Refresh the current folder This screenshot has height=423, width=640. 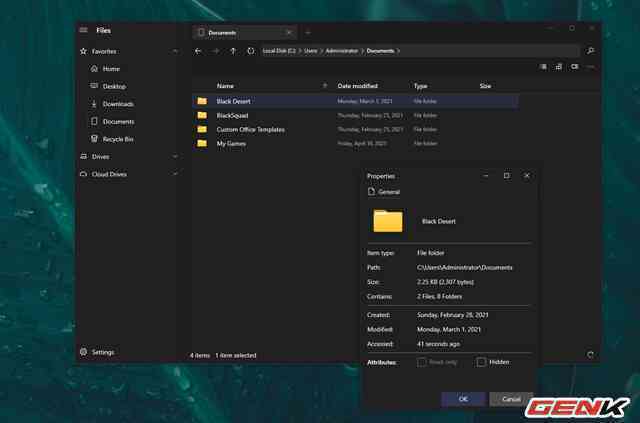[x=251, y=51]
